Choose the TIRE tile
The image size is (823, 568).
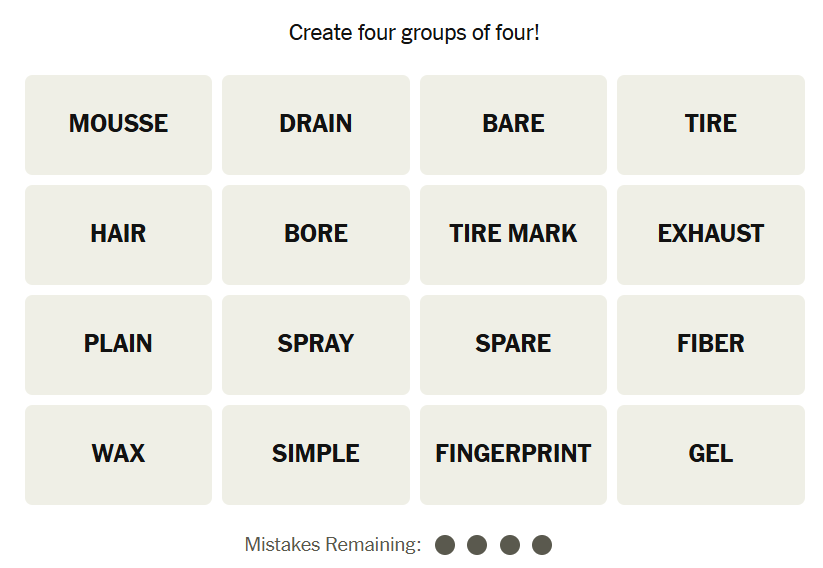tap(711, 124)
